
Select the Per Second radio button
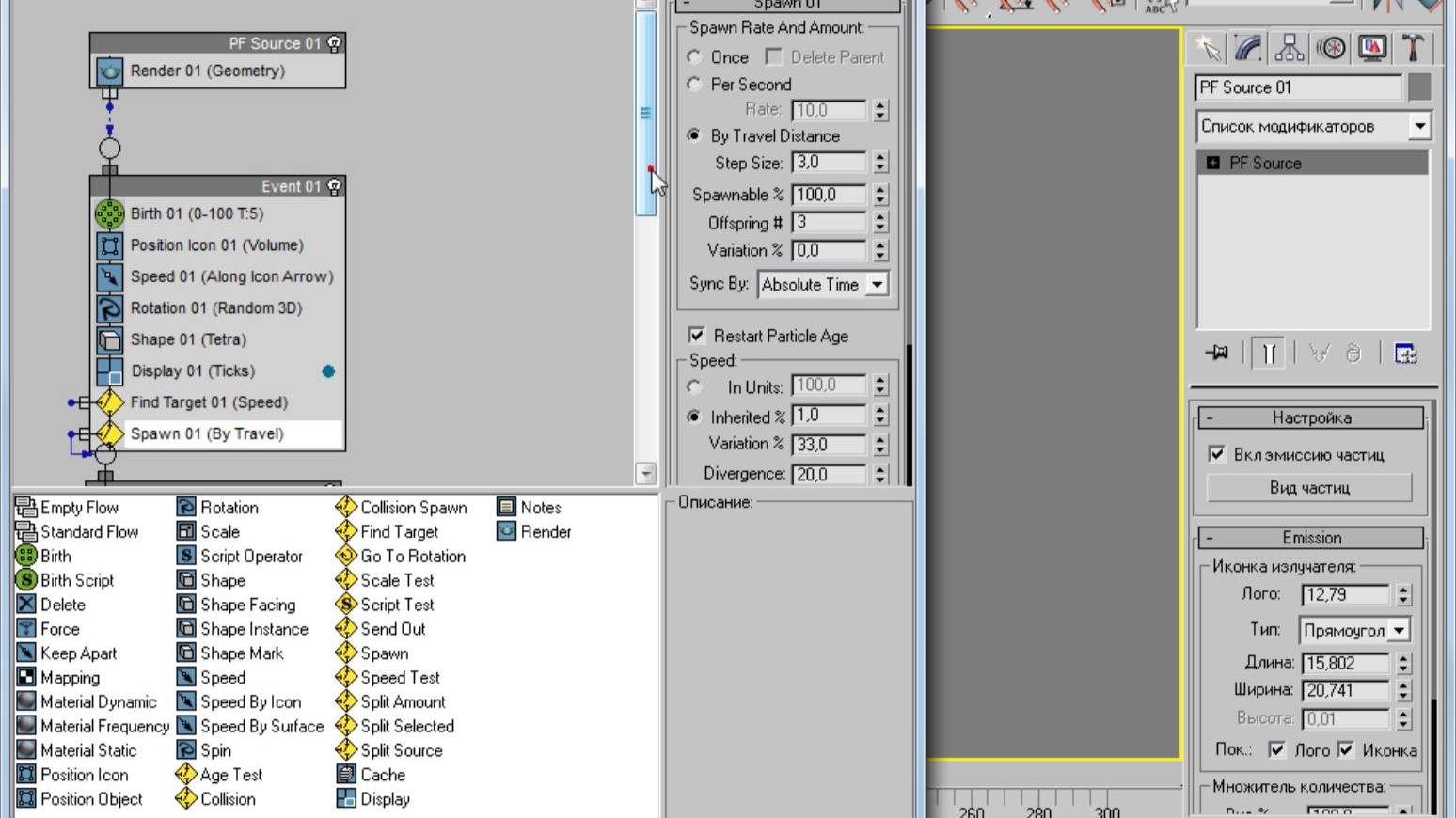point(694,84)
